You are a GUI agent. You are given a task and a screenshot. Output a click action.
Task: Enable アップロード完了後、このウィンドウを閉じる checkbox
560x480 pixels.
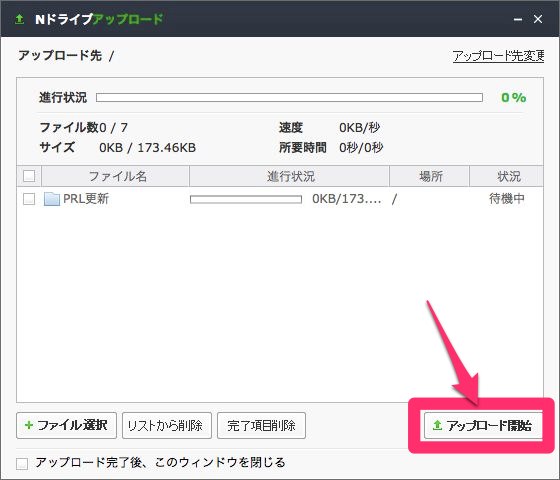[x=22, y=464]
